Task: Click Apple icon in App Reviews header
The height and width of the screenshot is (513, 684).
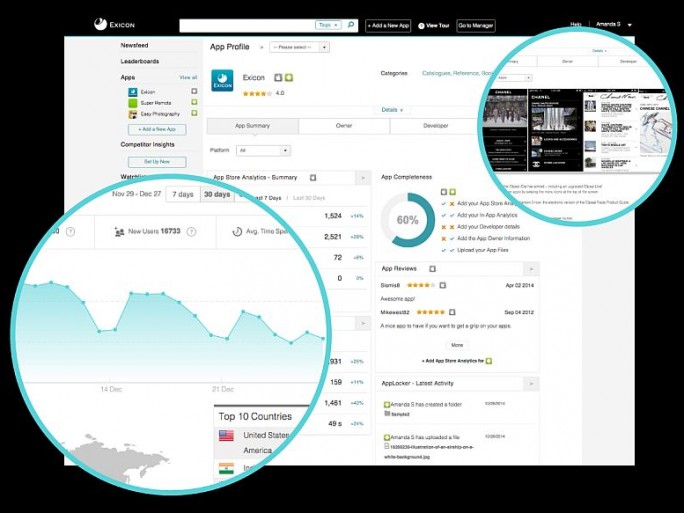Action: [x=432, y=269]
